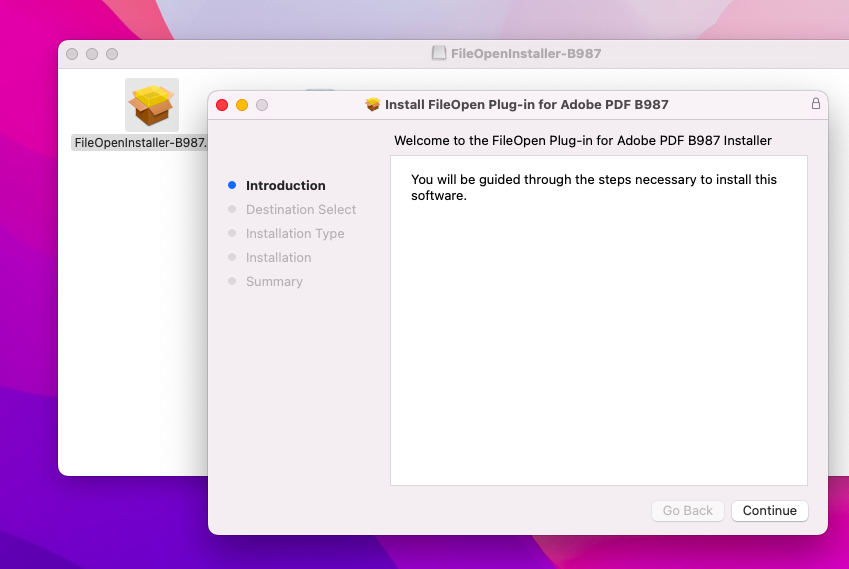Click the Continue button

click(769, 511)
